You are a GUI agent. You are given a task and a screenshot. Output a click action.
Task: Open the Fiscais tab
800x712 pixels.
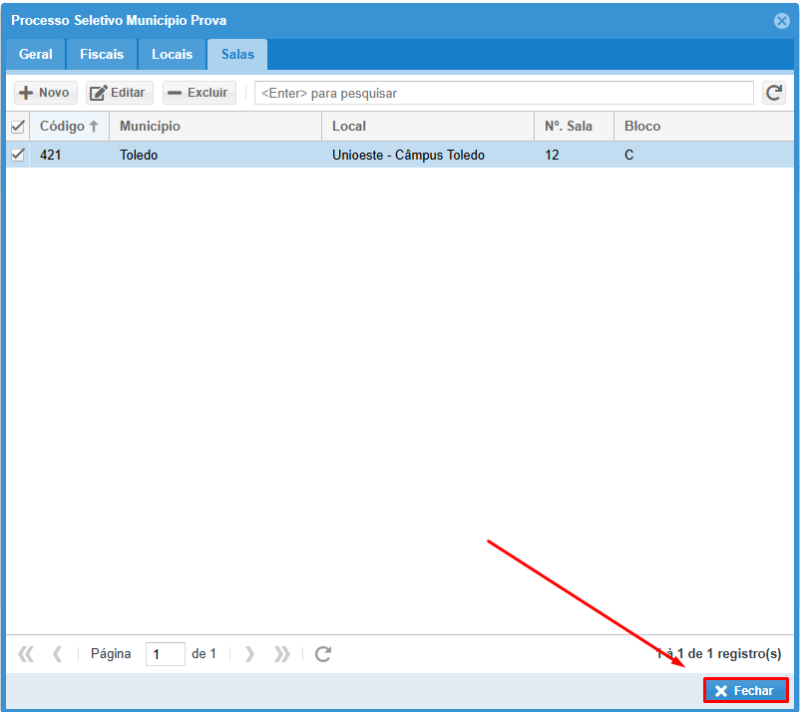coord(102,54)
